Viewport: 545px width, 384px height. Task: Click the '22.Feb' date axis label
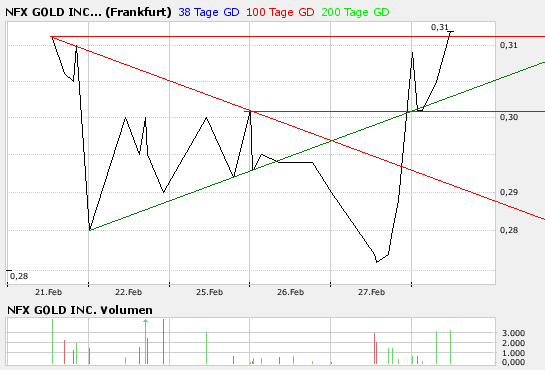[129, 292]
